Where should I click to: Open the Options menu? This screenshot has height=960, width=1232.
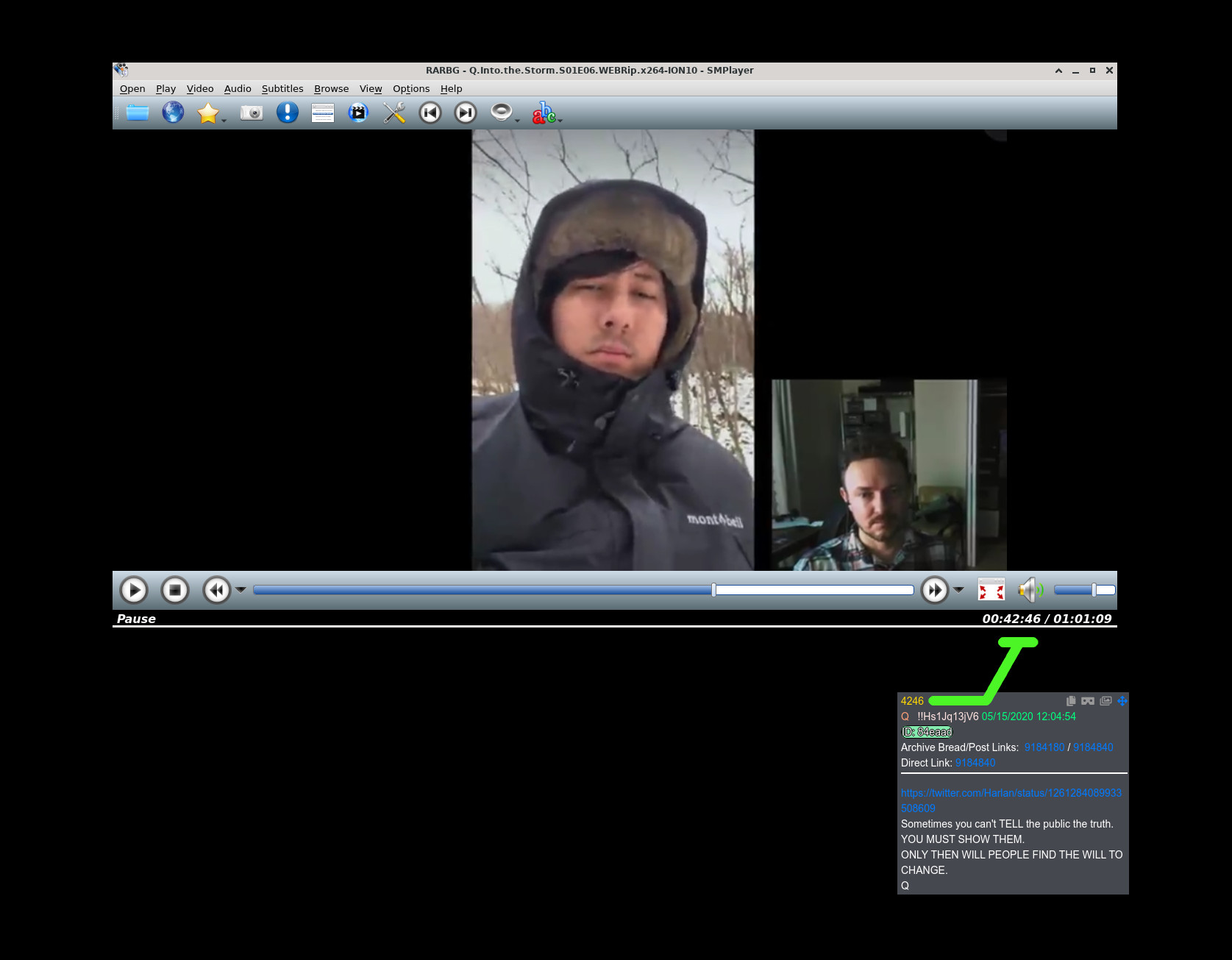[x=411, y=89]
